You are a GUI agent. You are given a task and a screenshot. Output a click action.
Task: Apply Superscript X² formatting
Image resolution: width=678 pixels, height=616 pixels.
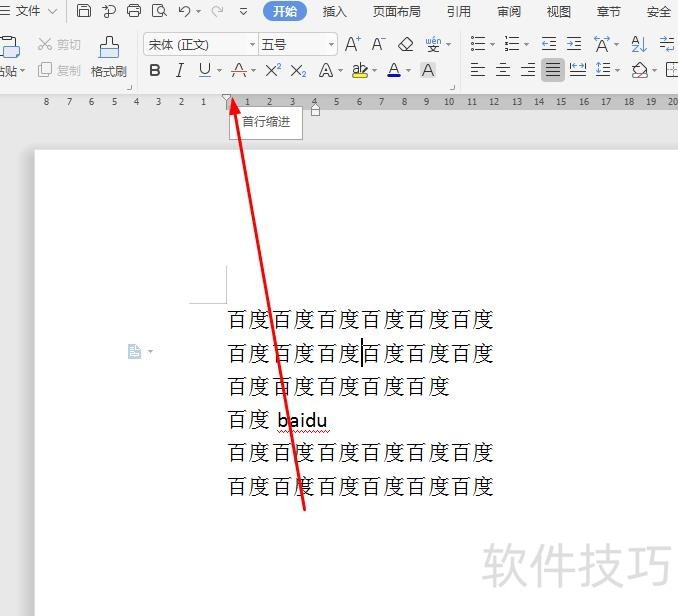pyautogui.click(x=273, y=70)
